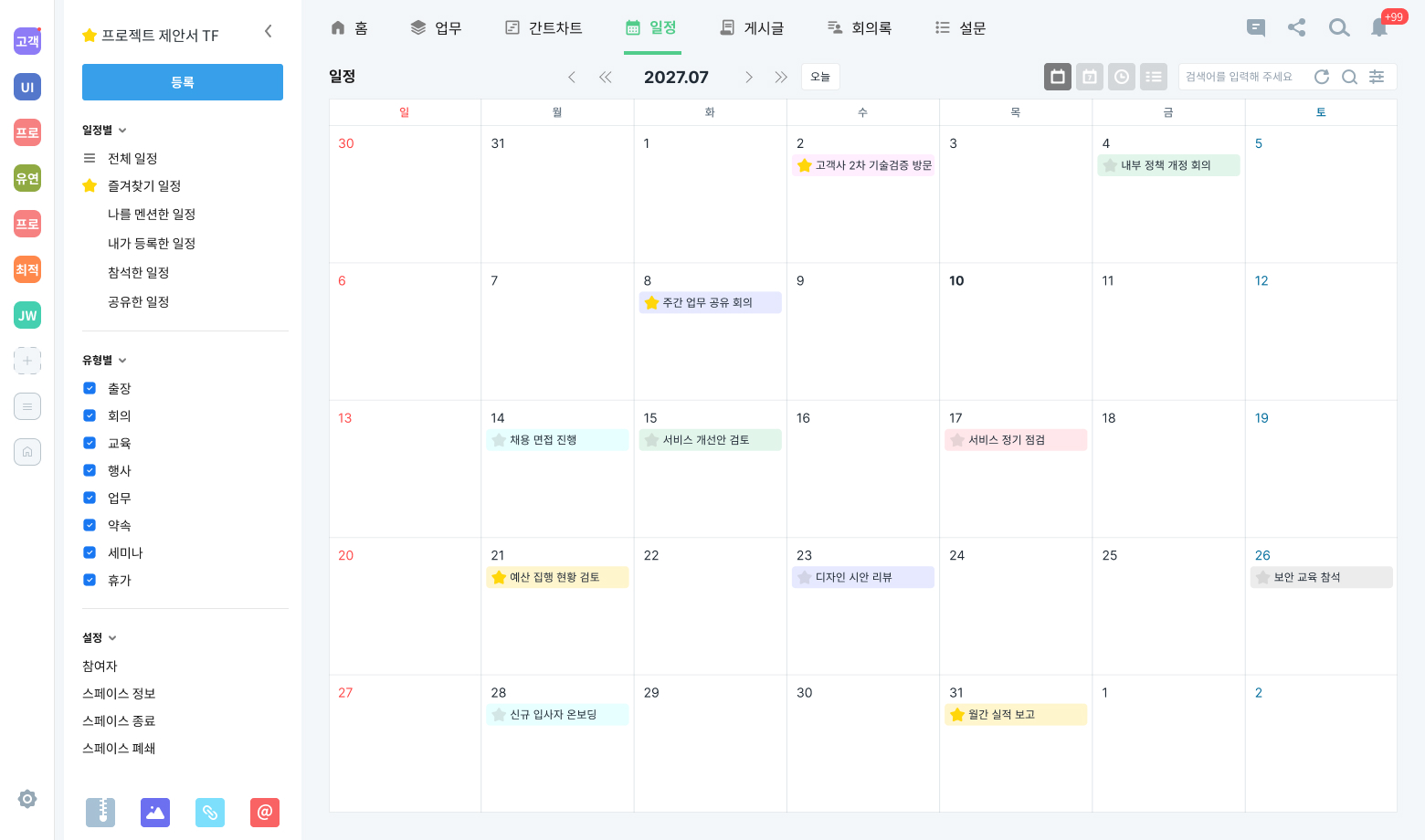The height and width of the screenshot is (840, 1425).
Task: Go to next month arrow
Action: 749,77
